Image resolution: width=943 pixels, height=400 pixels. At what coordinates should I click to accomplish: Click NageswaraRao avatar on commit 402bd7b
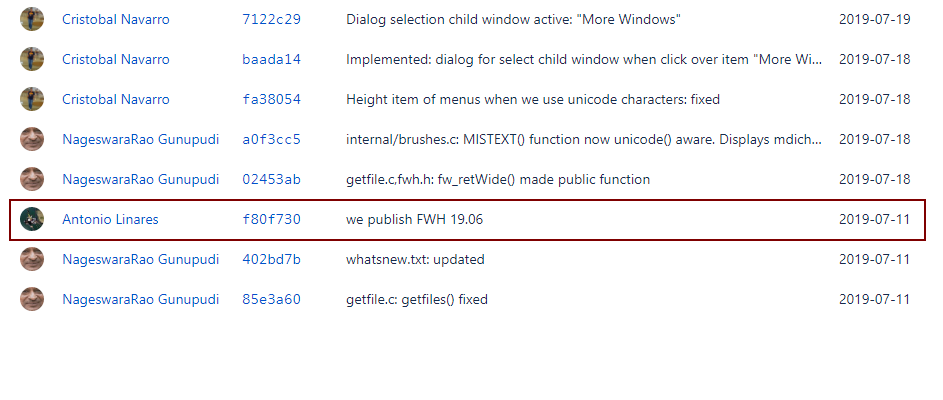click(32, 259)
